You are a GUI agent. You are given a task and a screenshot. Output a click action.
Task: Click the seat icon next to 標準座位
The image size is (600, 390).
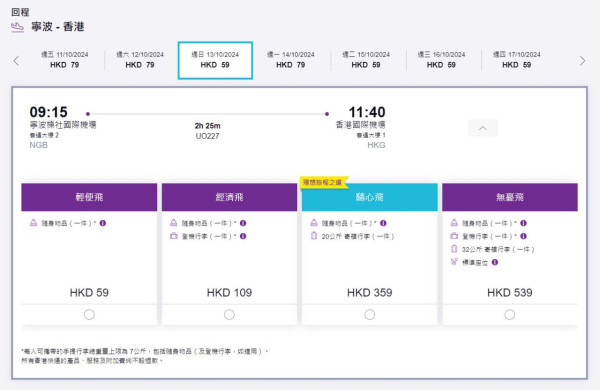coord(454,262)
